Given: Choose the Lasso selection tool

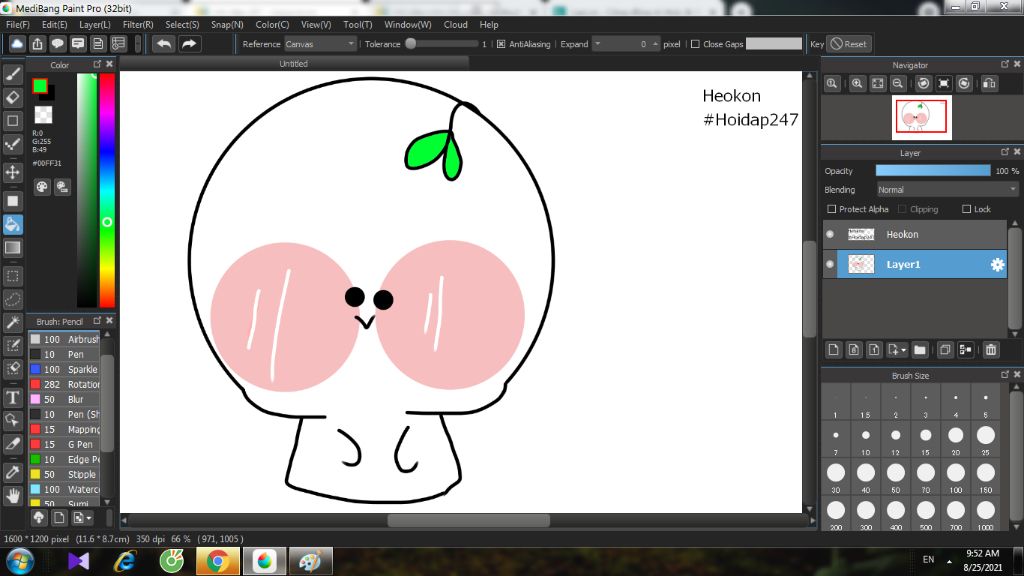Looking at the screenshot, I should point(12,299).
